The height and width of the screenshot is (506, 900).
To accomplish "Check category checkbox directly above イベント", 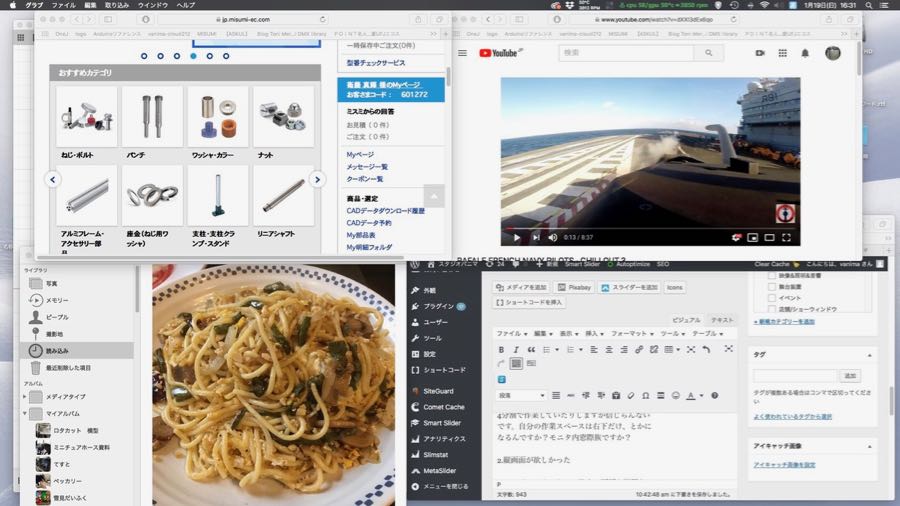I will [771, 286].
